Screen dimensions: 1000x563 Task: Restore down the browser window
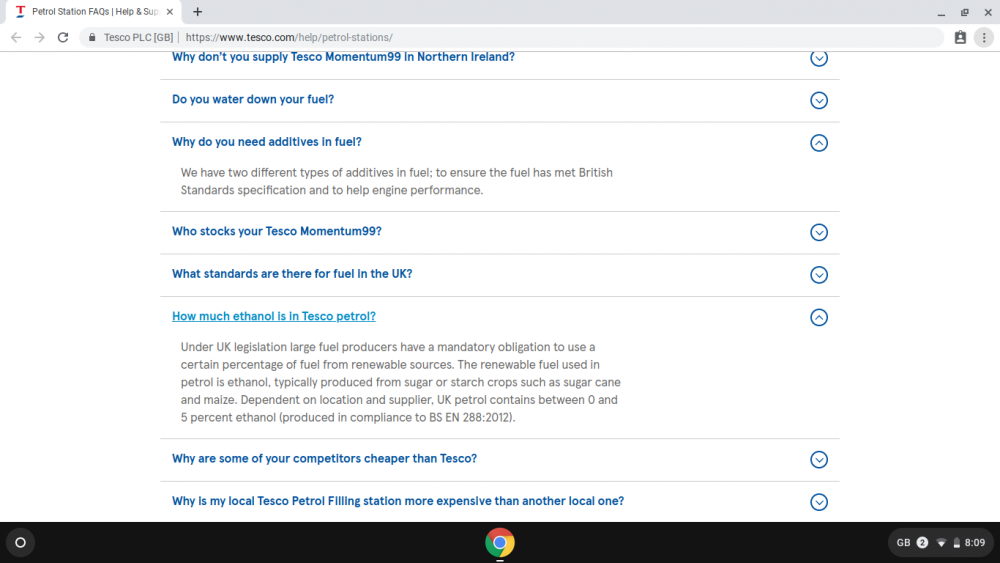964,12
